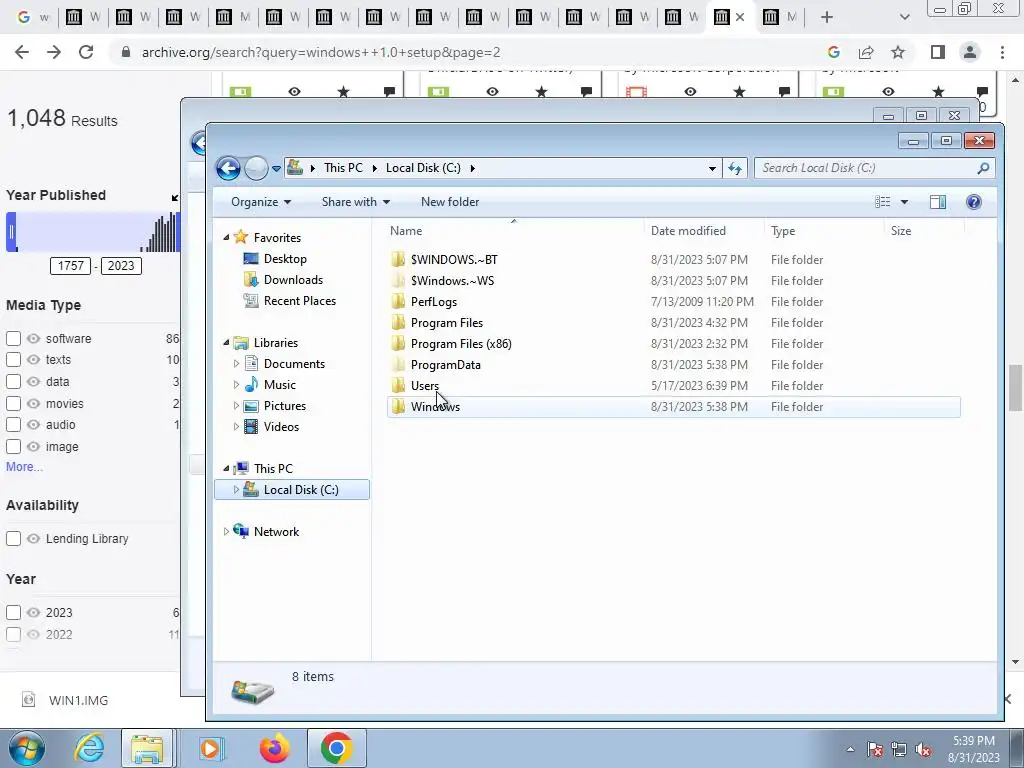This screenshot has width=1024, height=768.
Task: Select the Program Files (x86) folder
Action: tap(673, 344)
